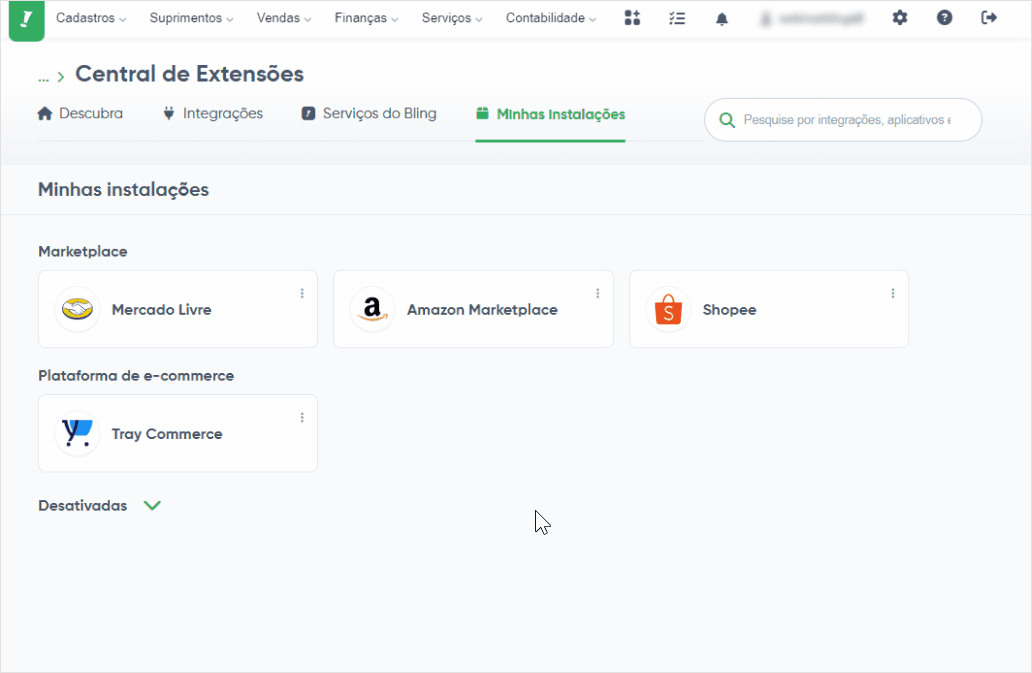This screenshot has width=1032, height=673.
Task: Open Mercado Livre three-dot options menu
Action: point(302,293)
